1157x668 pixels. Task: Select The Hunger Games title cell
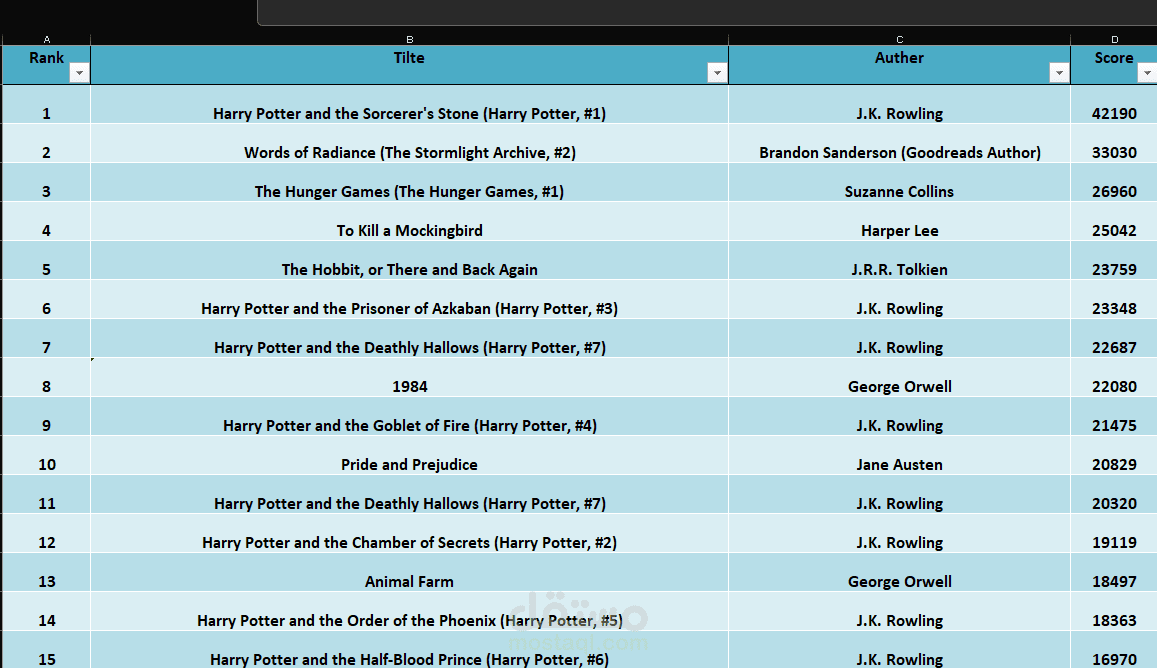pos(410,183)
